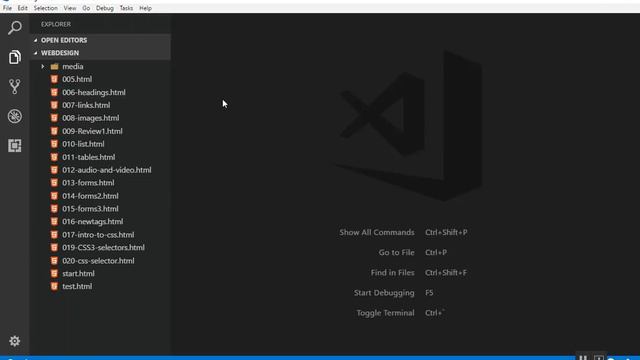Viewport: 640px width, 360px height.
Task: Select the media folder name
Action: point(73,66)
